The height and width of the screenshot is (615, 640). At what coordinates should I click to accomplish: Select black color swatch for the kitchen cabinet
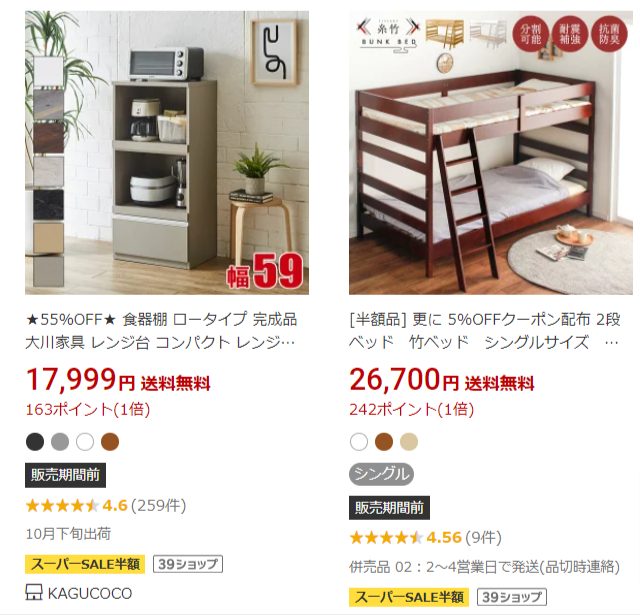point(35,442)
